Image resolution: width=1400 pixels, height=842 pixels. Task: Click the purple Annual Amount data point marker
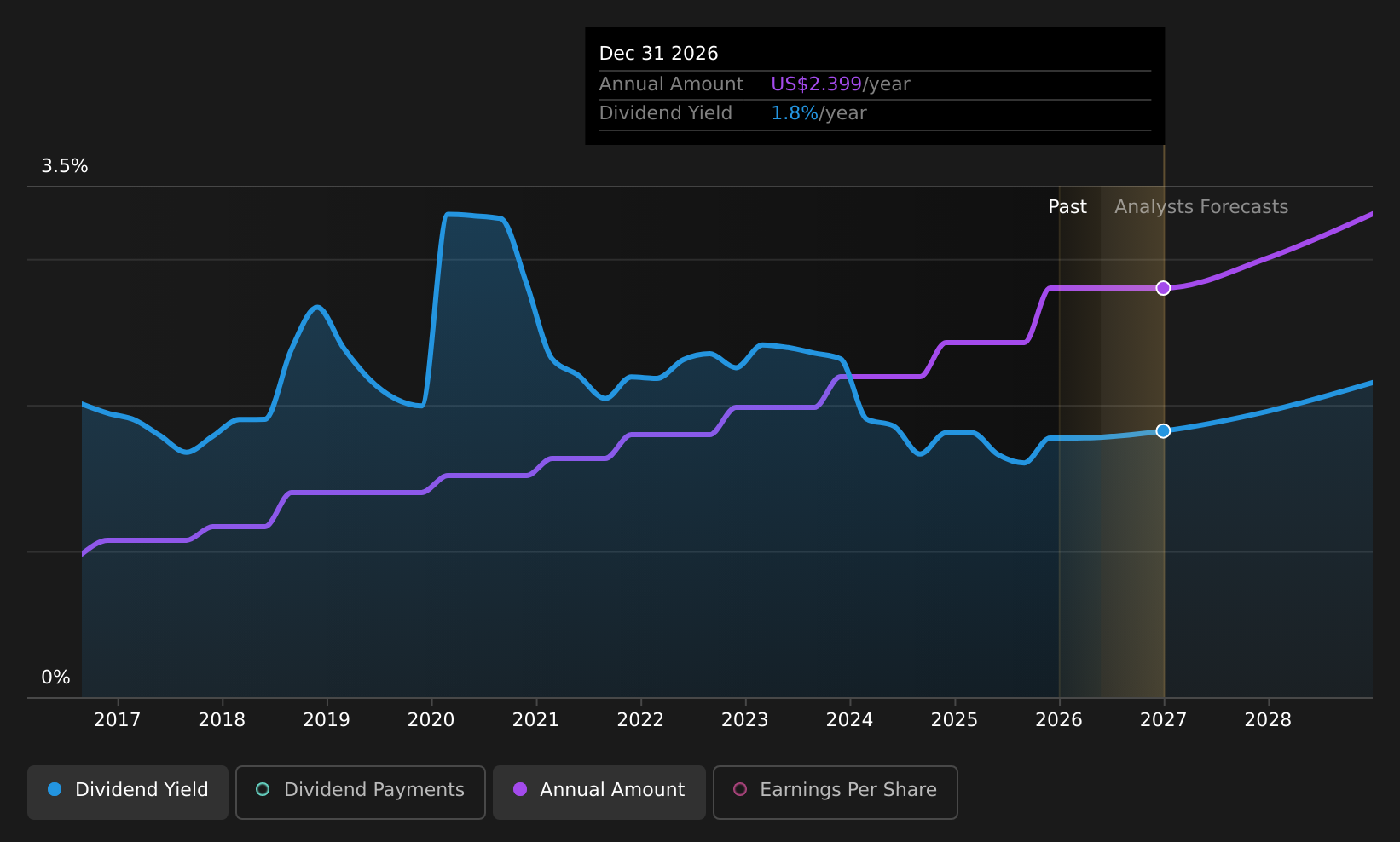point(1163,288)
